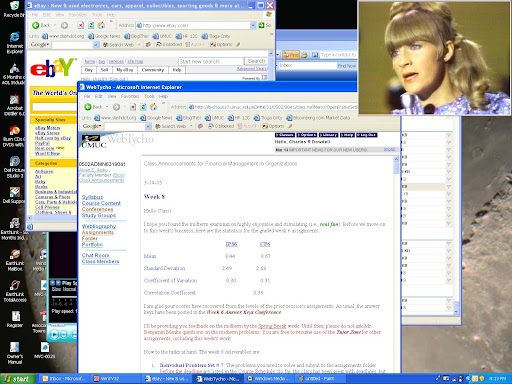Image resolution: width=512 pixels, height=384 pixels.
Task: Click eBay 'Start new search' input field
Action: (x=211, y=61)
